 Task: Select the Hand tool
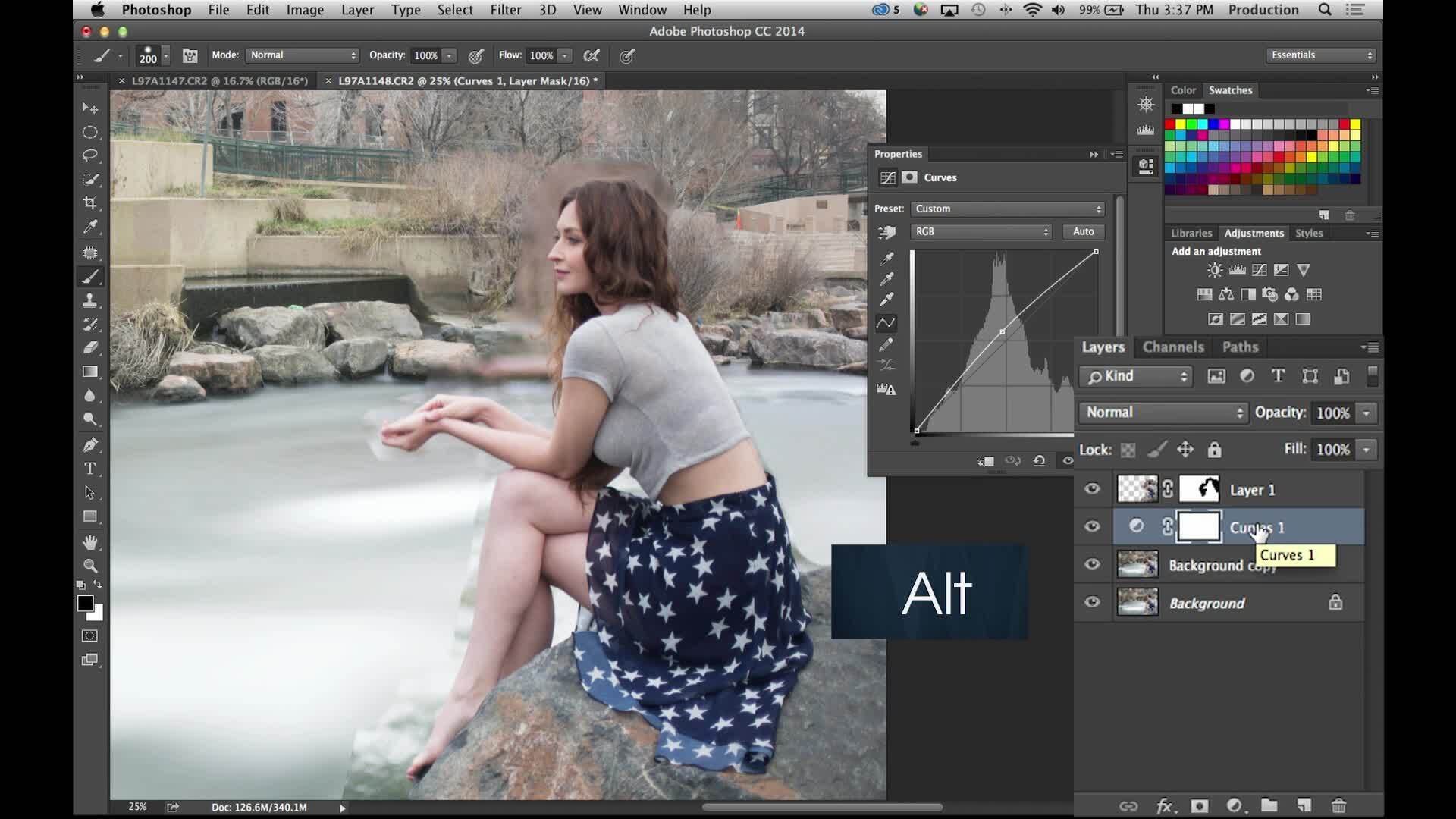[x=89, y=542]
